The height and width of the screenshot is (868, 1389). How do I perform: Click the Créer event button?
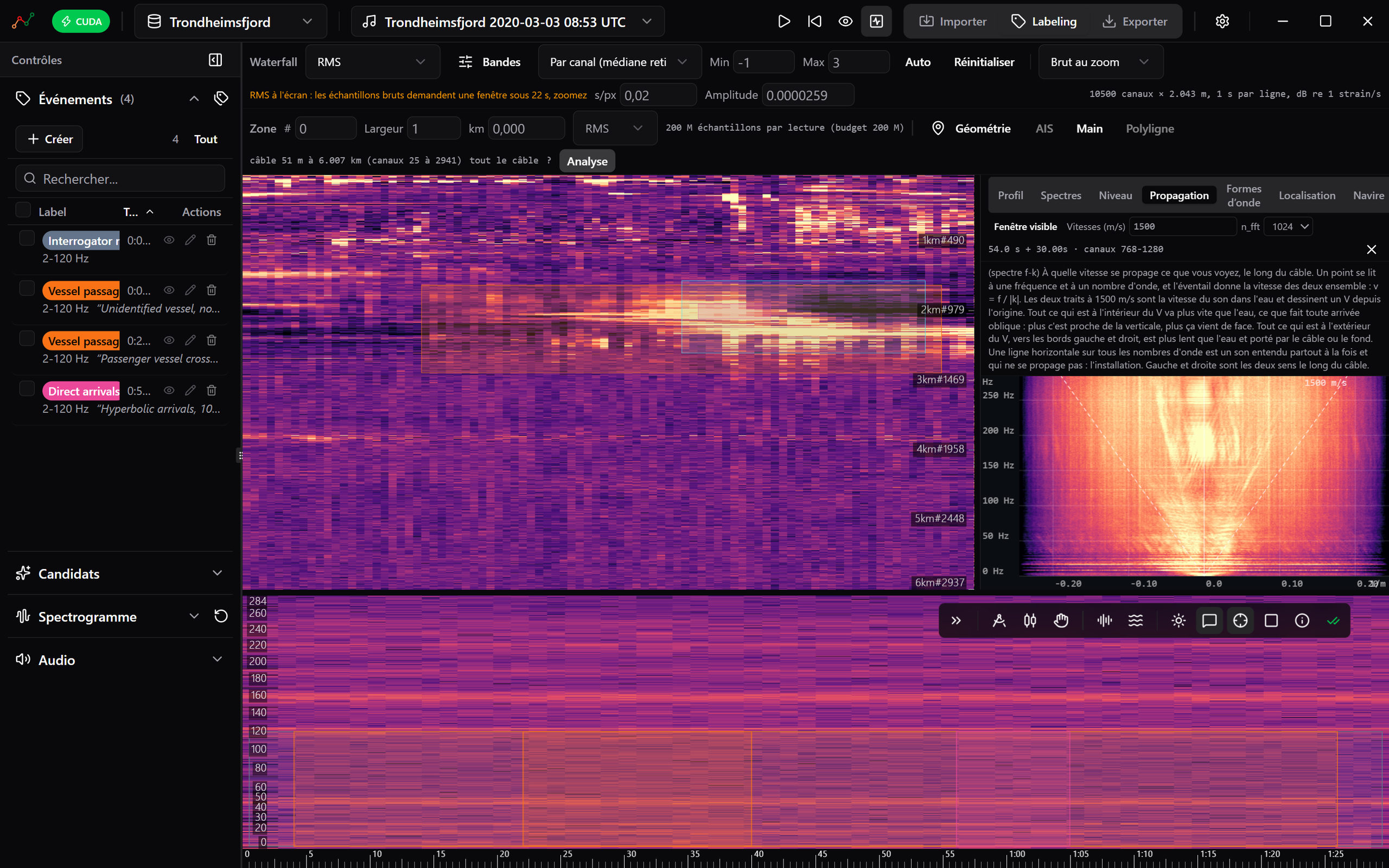click(x=49, y=139)
